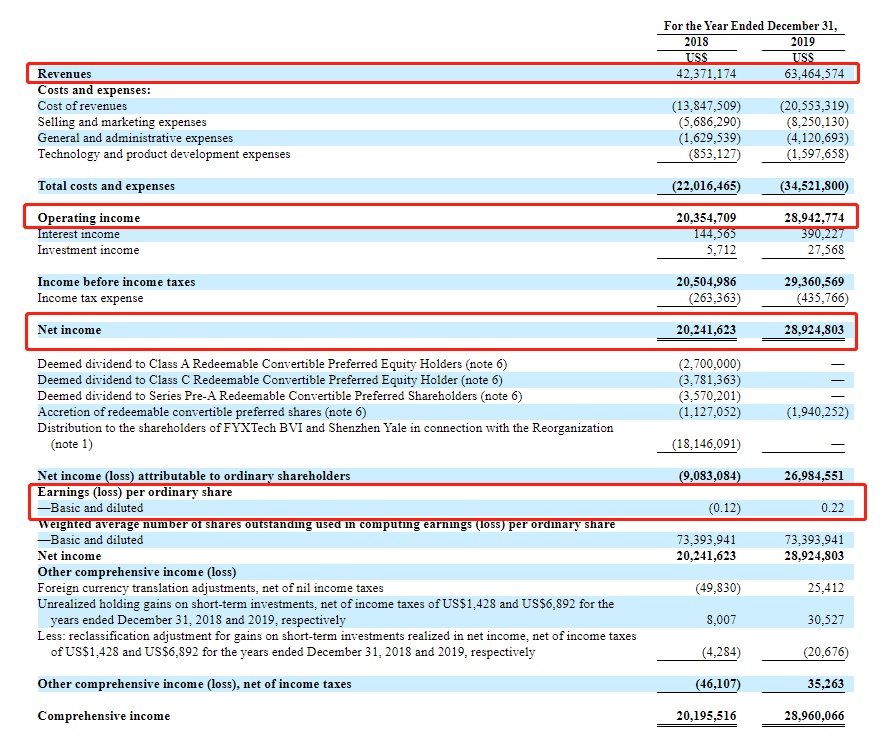Select the Interest income 2019 value 390,227
Screen dimensions: 889x754
point(819,234)
